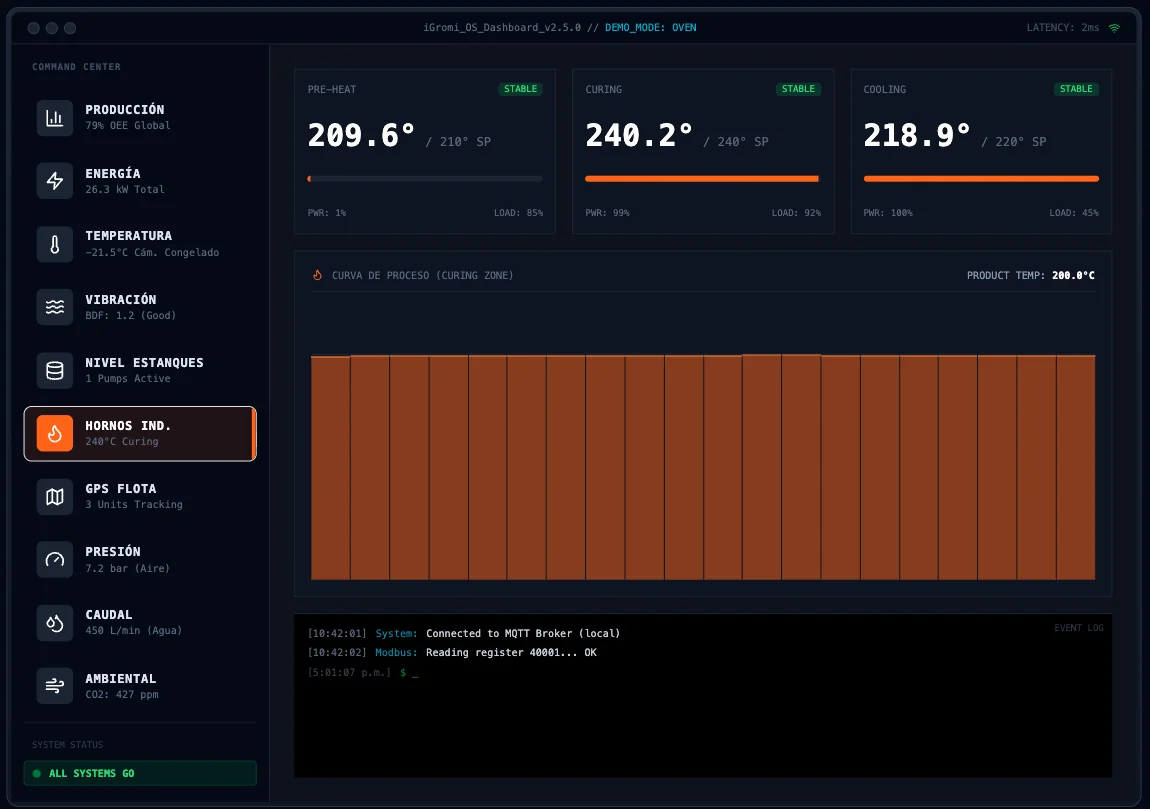Select the ENERGÍA menu label

pyautogui.click(x=113, y=173)
